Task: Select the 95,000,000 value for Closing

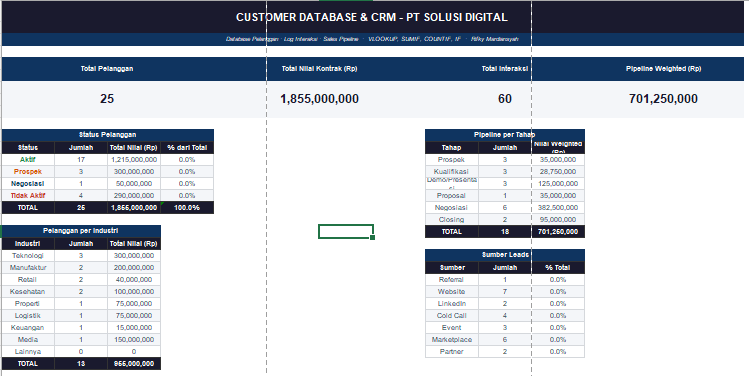Action: [x=558, y=220]
